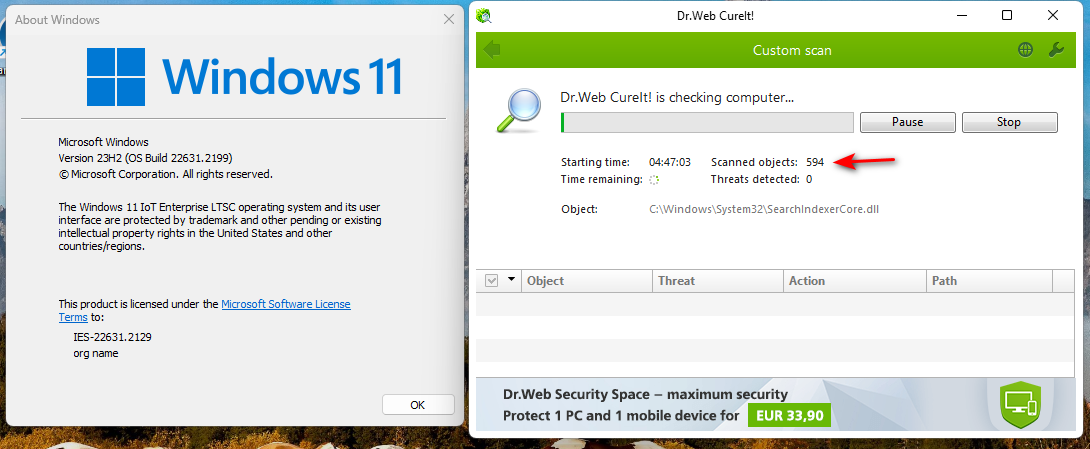Maximize the Dr.Web CureIt window

tap(1007, 15)
